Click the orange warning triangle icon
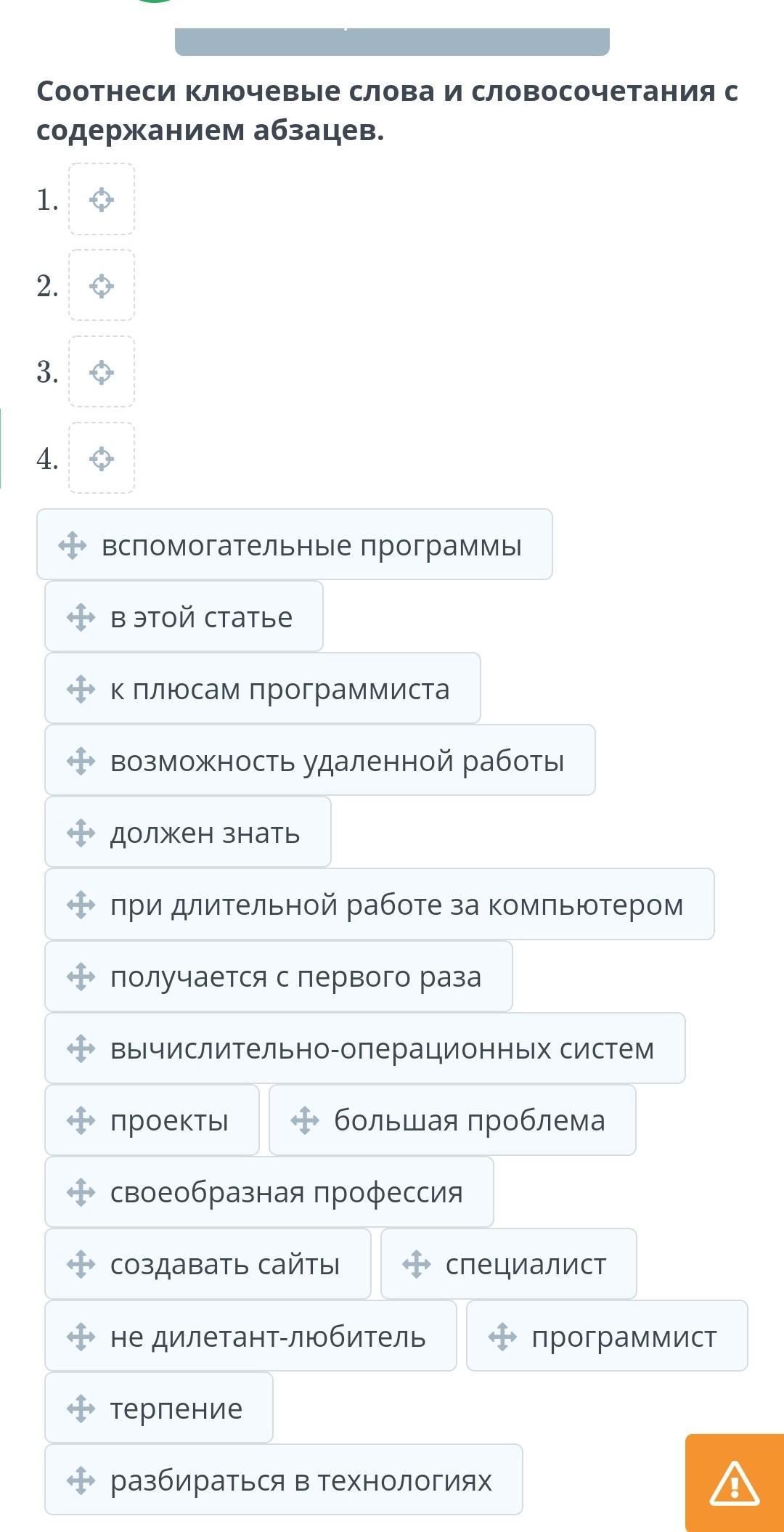The image size is (784, 1532). point(734,1482)
